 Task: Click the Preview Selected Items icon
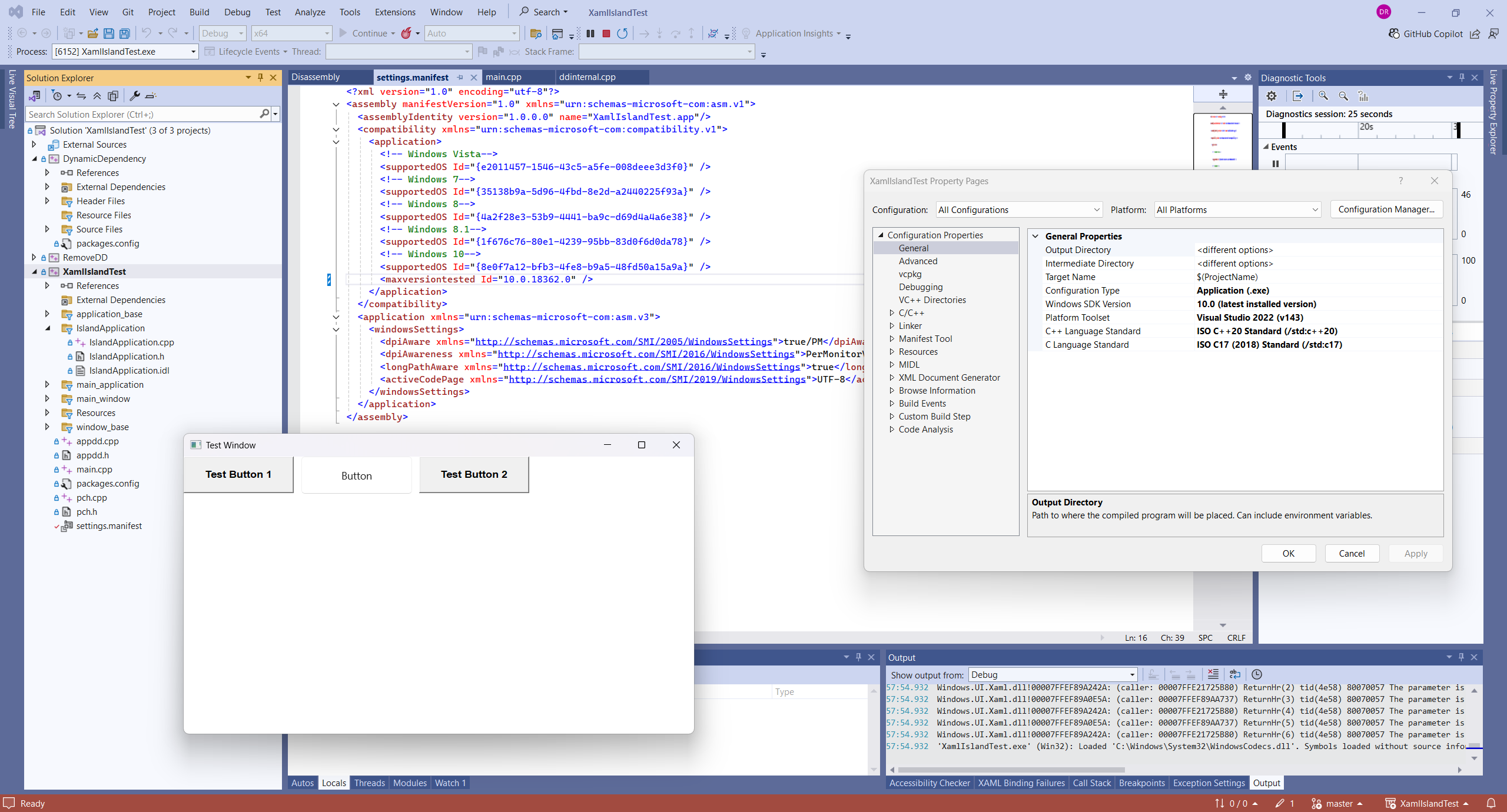(x=151, y=96)
